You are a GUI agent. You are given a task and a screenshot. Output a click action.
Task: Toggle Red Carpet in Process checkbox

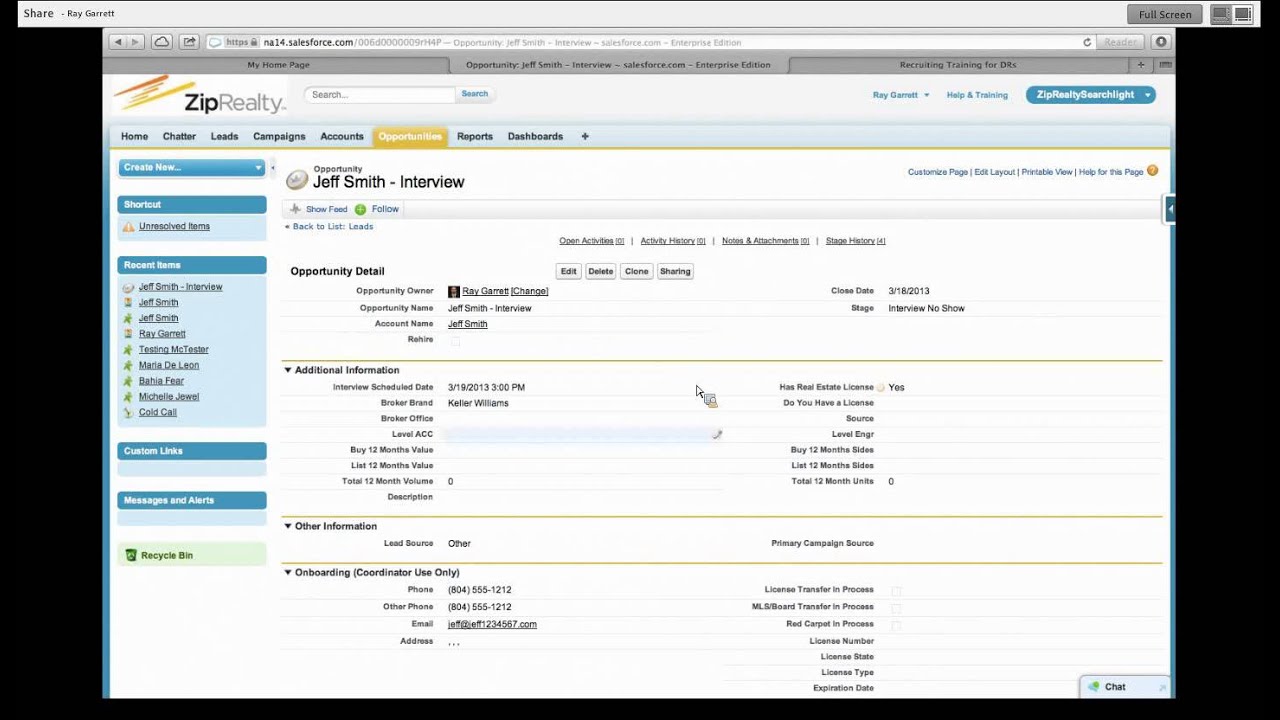tap(896, 625)
